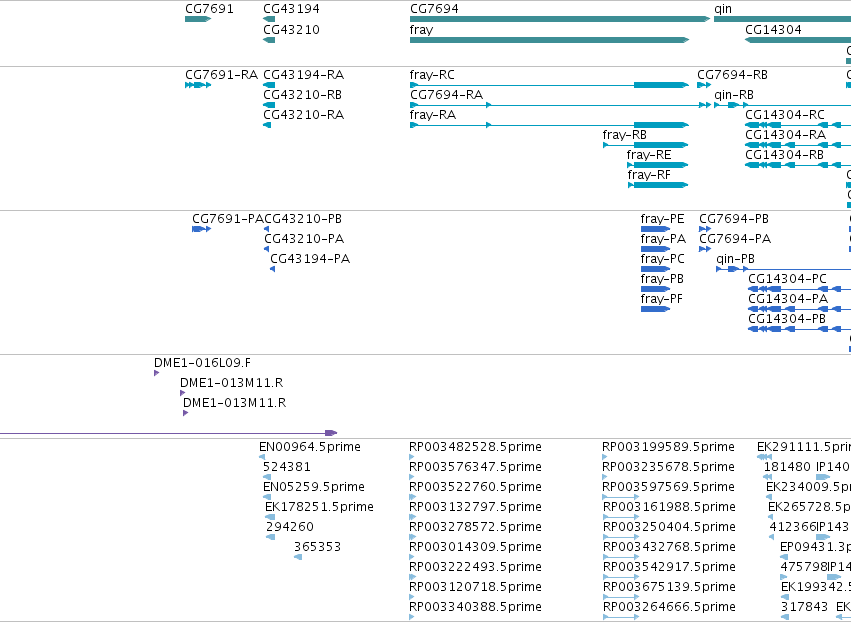Click the fray-RC transcript glyph

click(x=549, y=85)
